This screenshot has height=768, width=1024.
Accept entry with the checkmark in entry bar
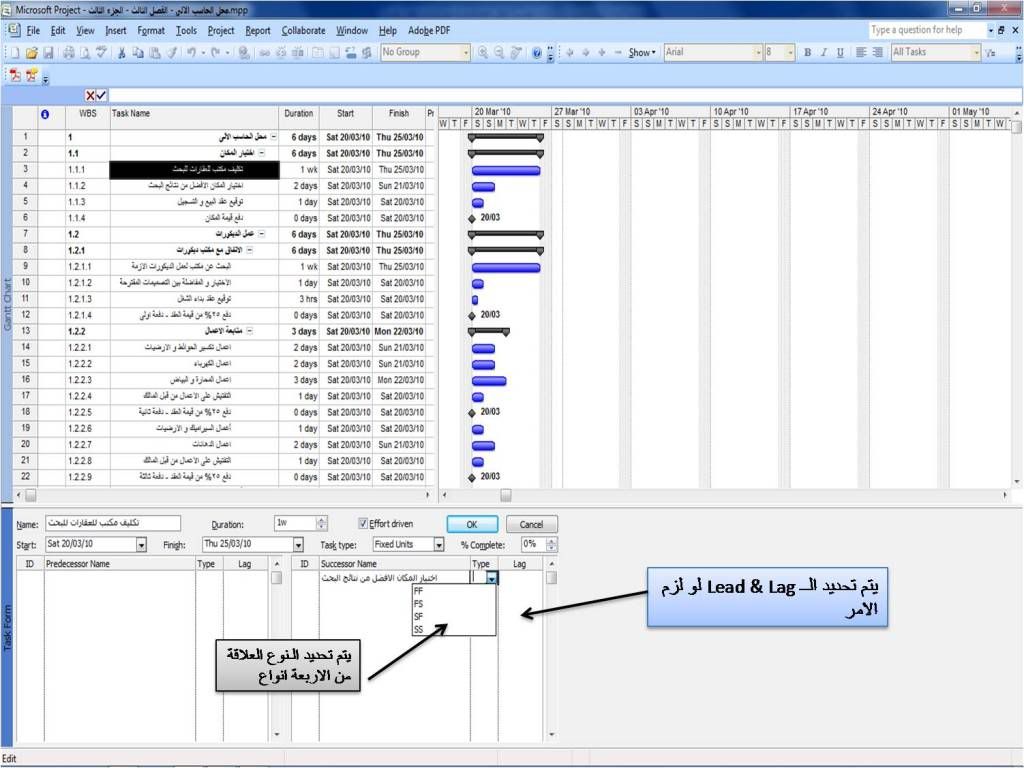[101, 96]
